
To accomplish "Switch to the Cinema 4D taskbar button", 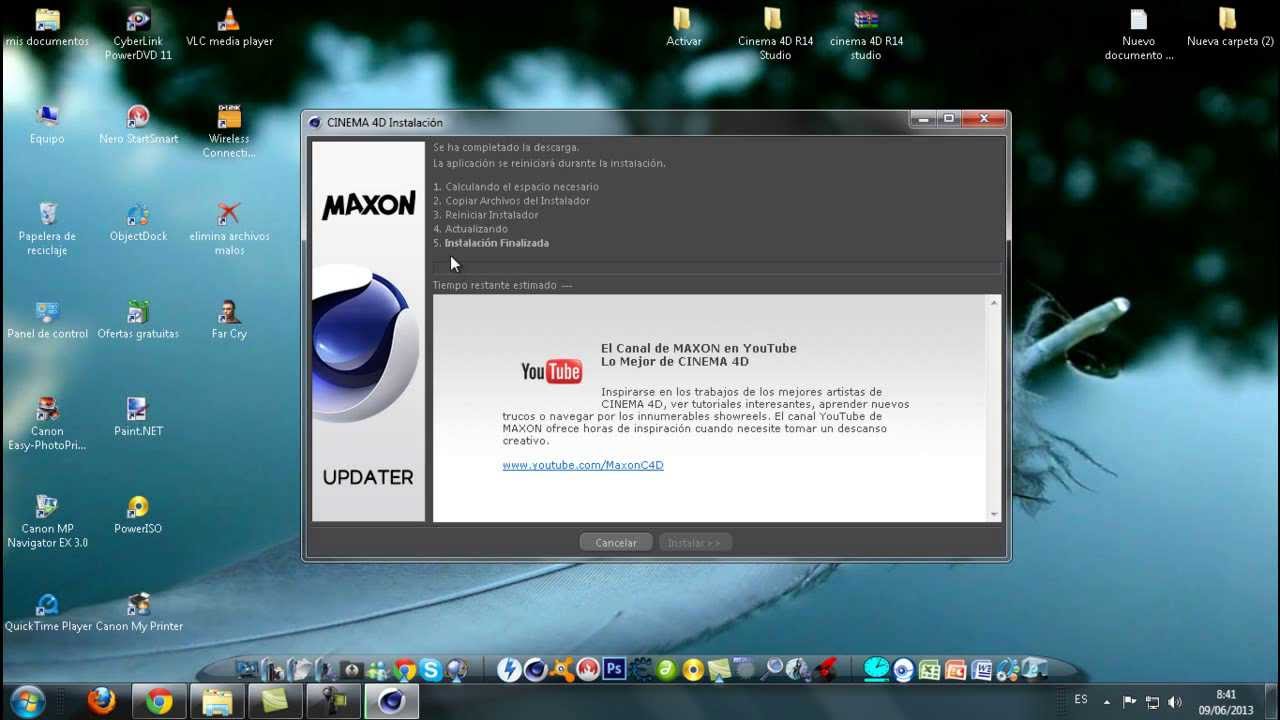I will (x=390, y=701).
